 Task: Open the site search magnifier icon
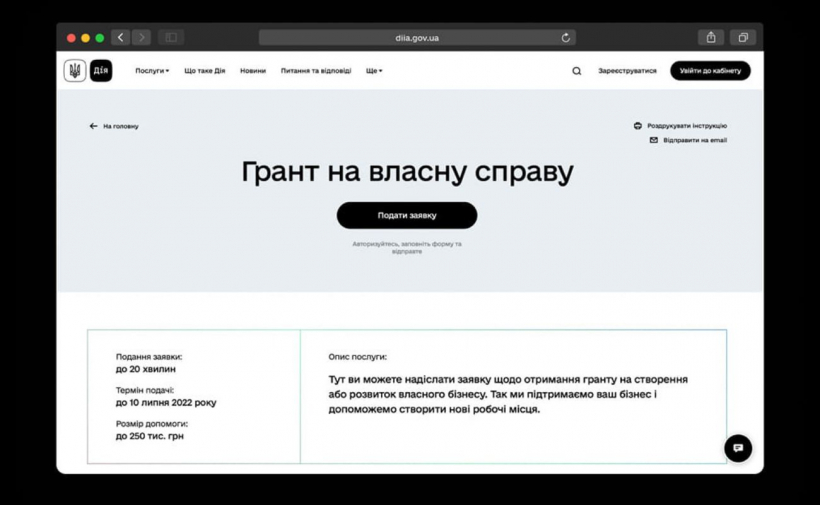pos(576,71)
